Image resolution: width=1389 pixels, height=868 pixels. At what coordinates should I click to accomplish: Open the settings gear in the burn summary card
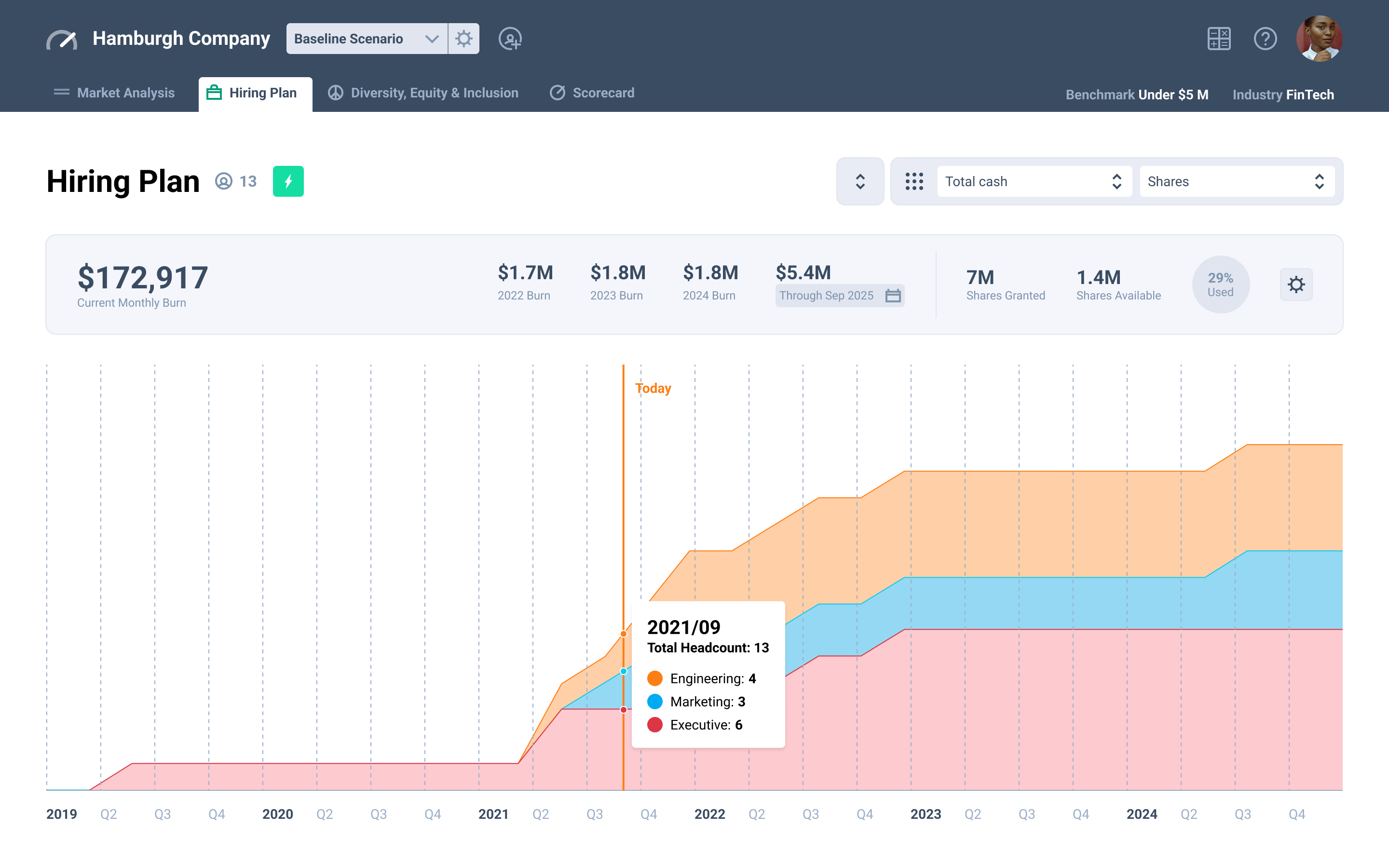pos(1296,284)
